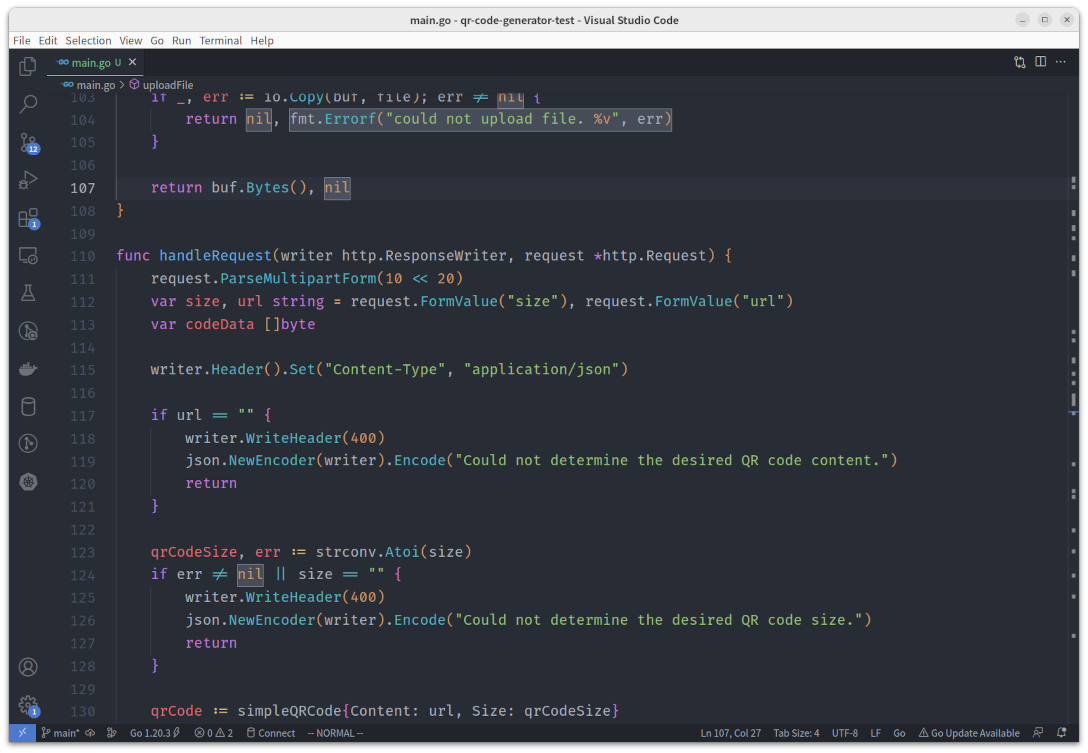Open the timeline/history clock icon in activity bar
This screenshot has height=753, width=1088.
pyautogui.click(x=28, y=331)
